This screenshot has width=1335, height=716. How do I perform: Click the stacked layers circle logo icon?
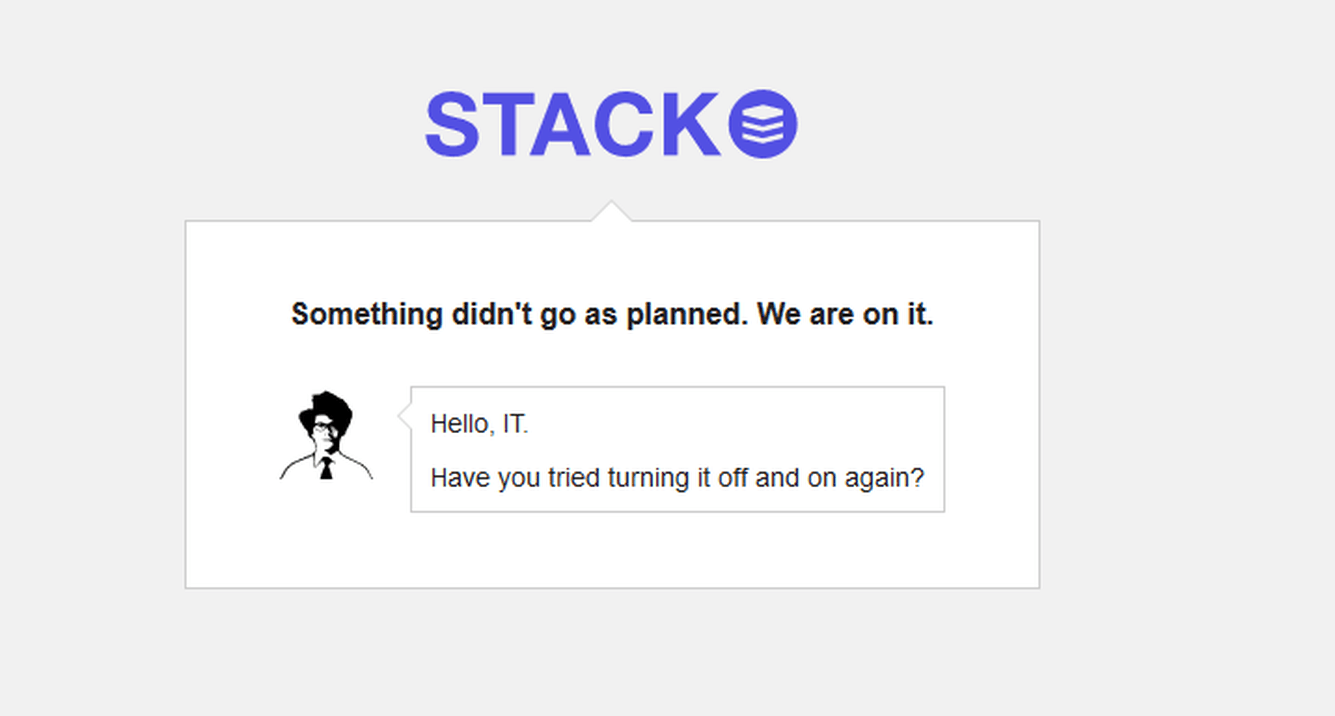(x=762, y=125)
